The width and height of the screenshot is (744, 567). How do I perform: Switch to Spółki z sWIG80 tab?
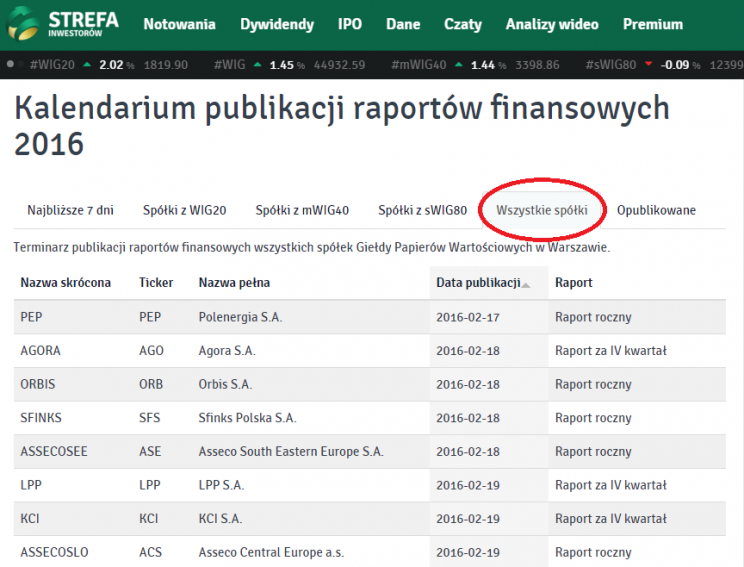[423, 210]
